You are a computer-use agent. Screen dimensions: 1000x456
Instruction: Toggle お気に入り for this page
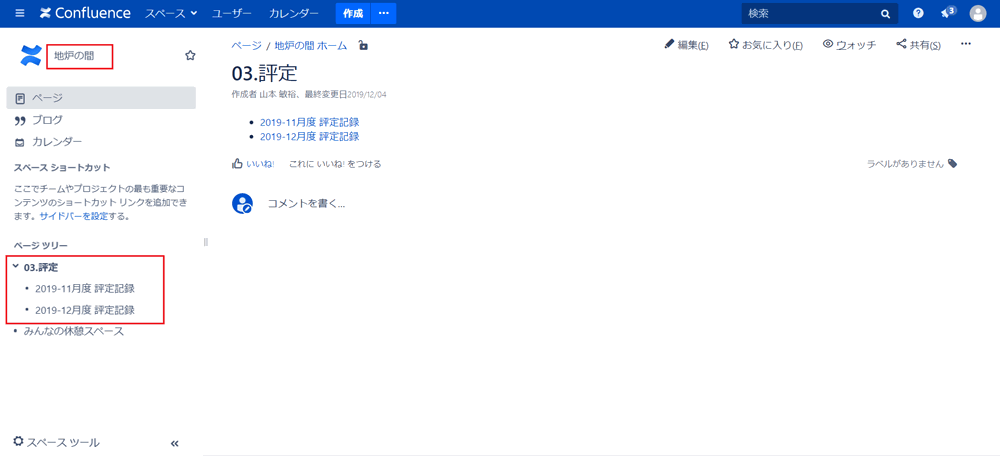765,45
